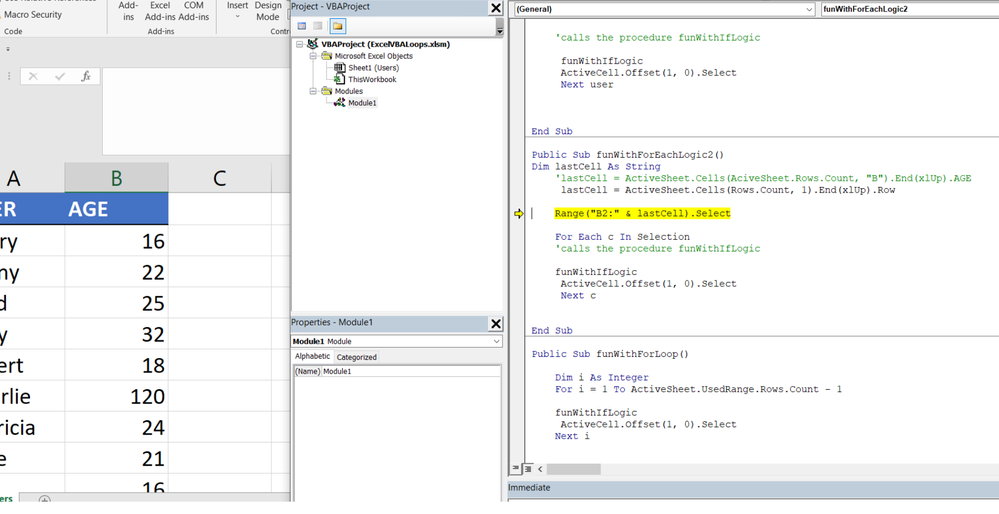The height and width of the screenshot is (514, 999).
Task: Switch to the Alphabetic properties tab
Action: click(312, 357)
